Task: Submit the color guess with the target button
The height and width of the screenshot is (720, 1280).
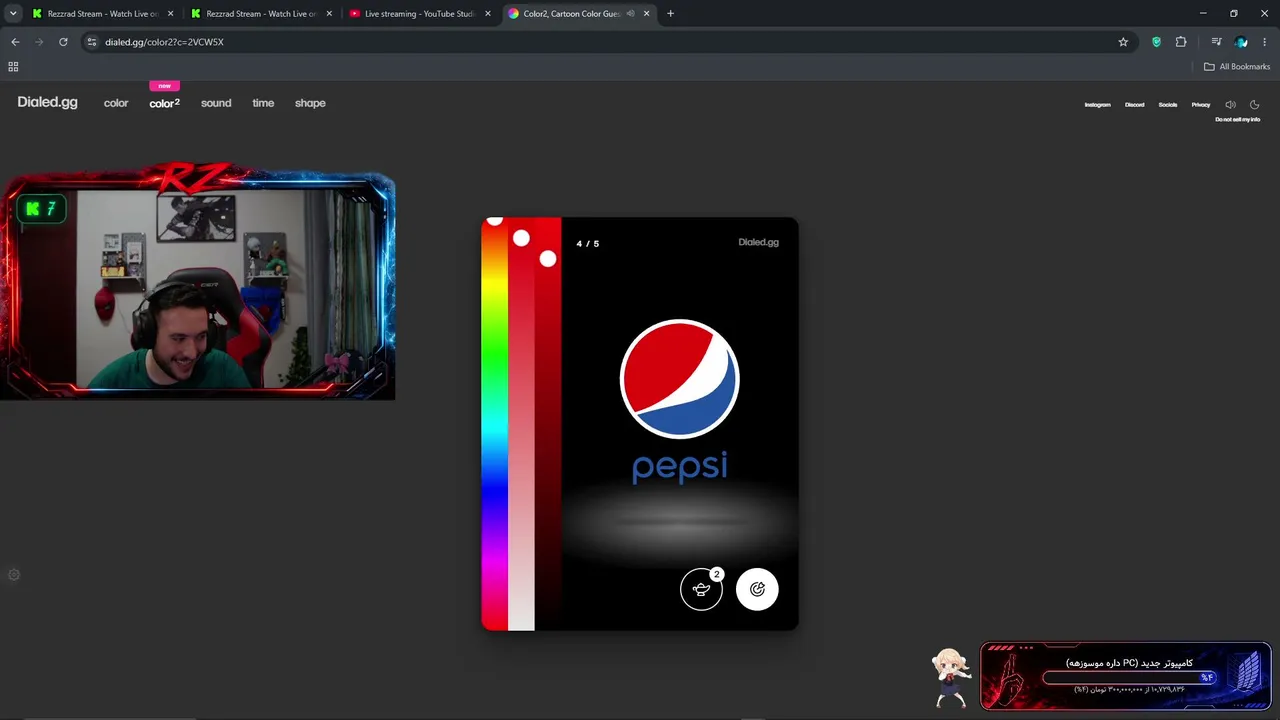Action: click(x=757, y=589)
